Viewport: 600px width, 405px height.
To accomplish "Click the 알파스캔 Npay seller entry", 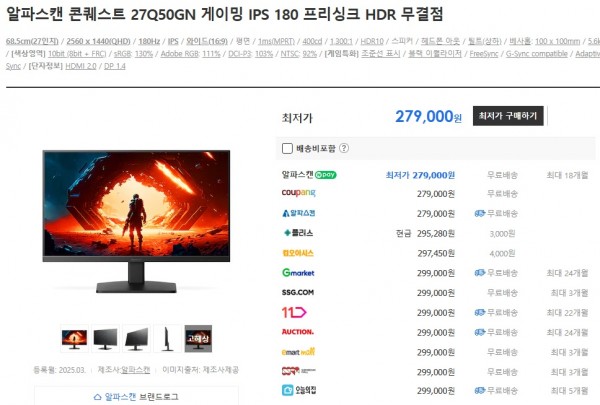I will click(309, 175).
